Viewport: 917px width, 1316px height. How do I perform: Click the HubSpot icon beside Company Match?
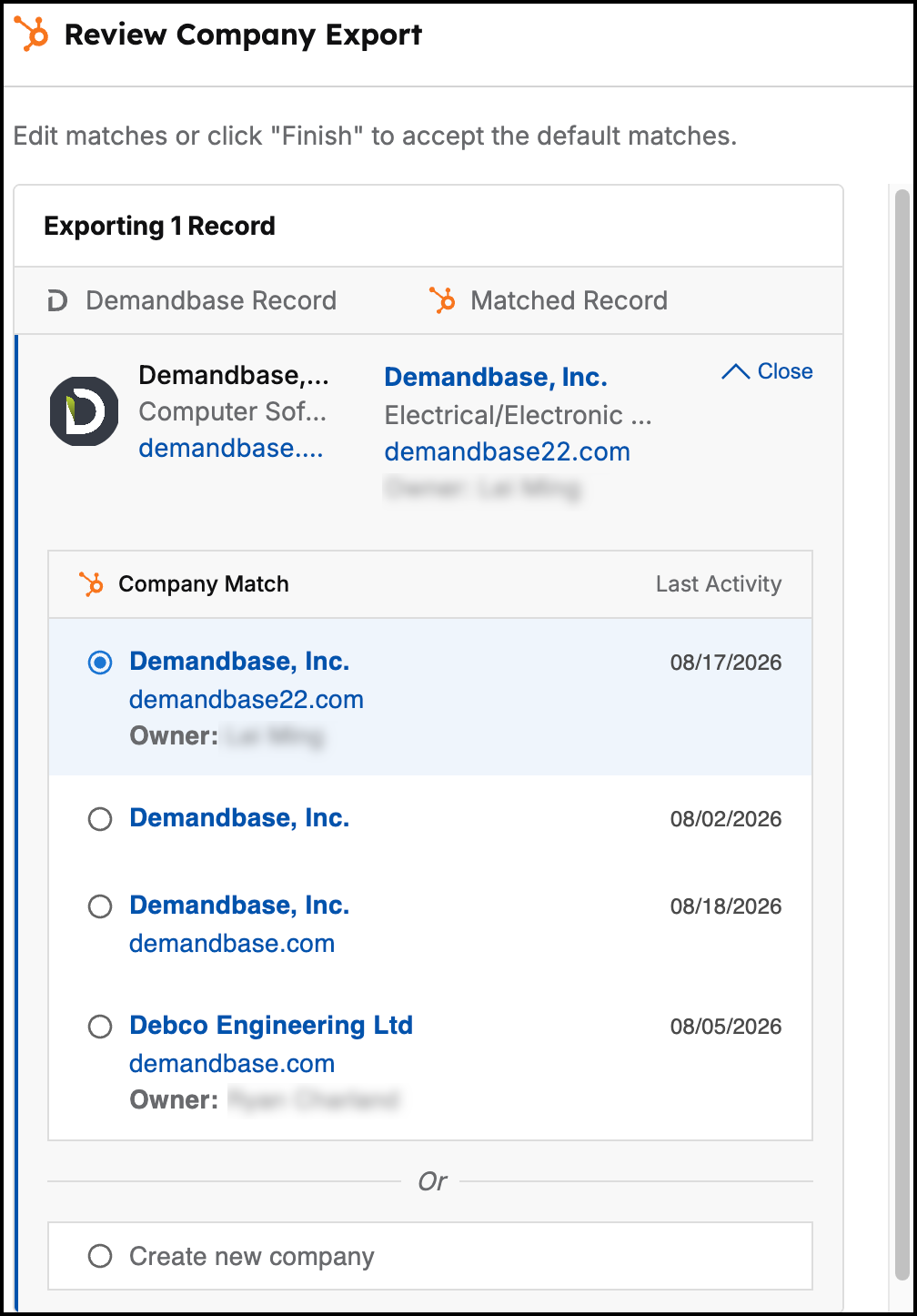pos(91,583)
